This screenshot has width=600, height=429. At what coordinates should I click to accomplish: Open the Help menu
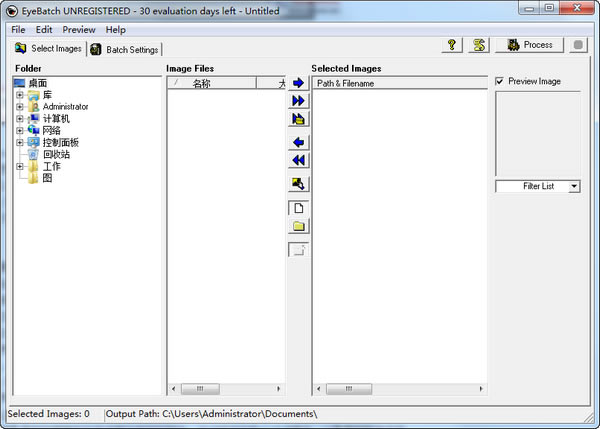(x=116, y=29)
